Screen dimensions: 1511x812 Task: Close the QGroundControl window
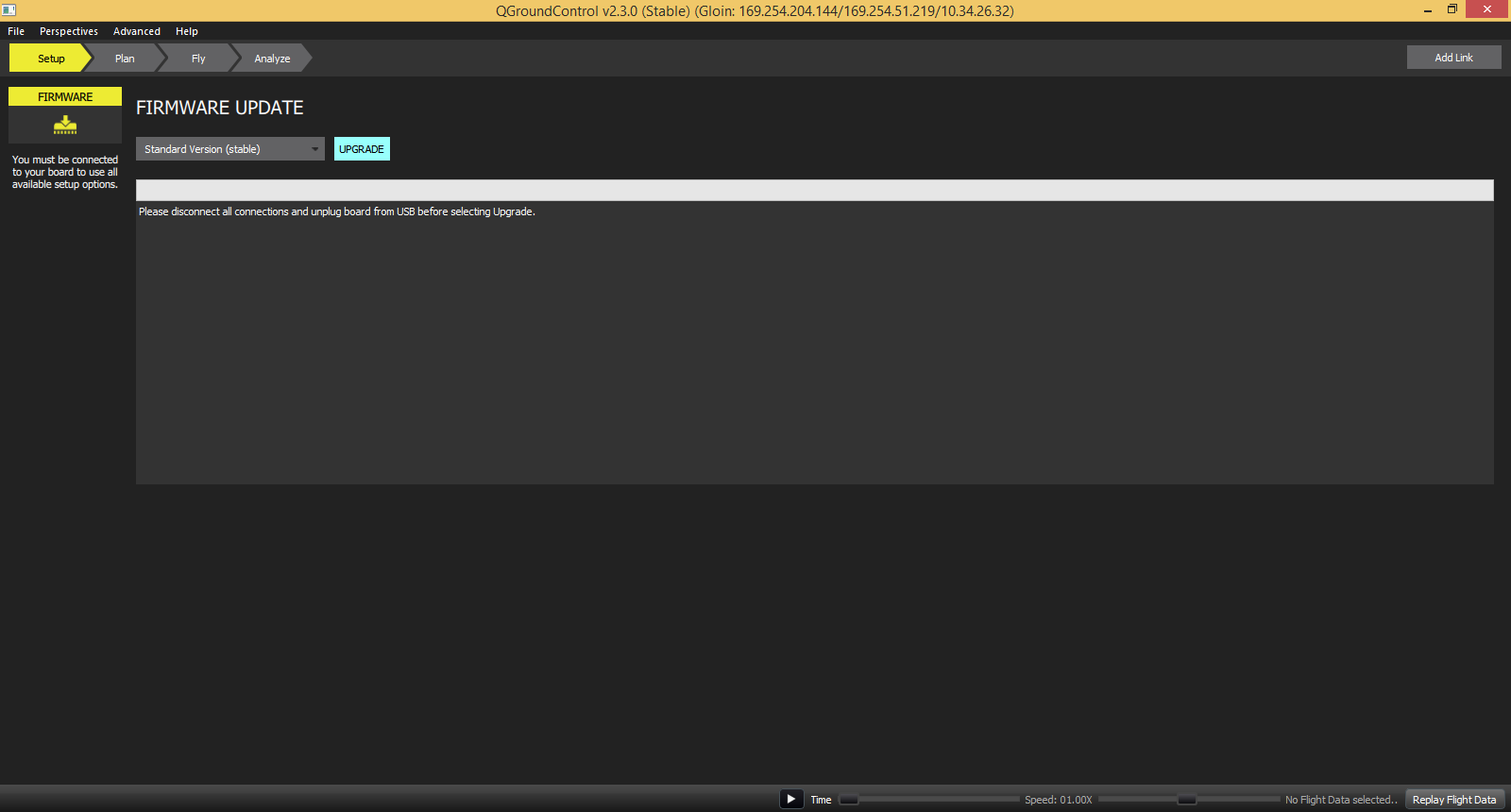point(1486,9)
